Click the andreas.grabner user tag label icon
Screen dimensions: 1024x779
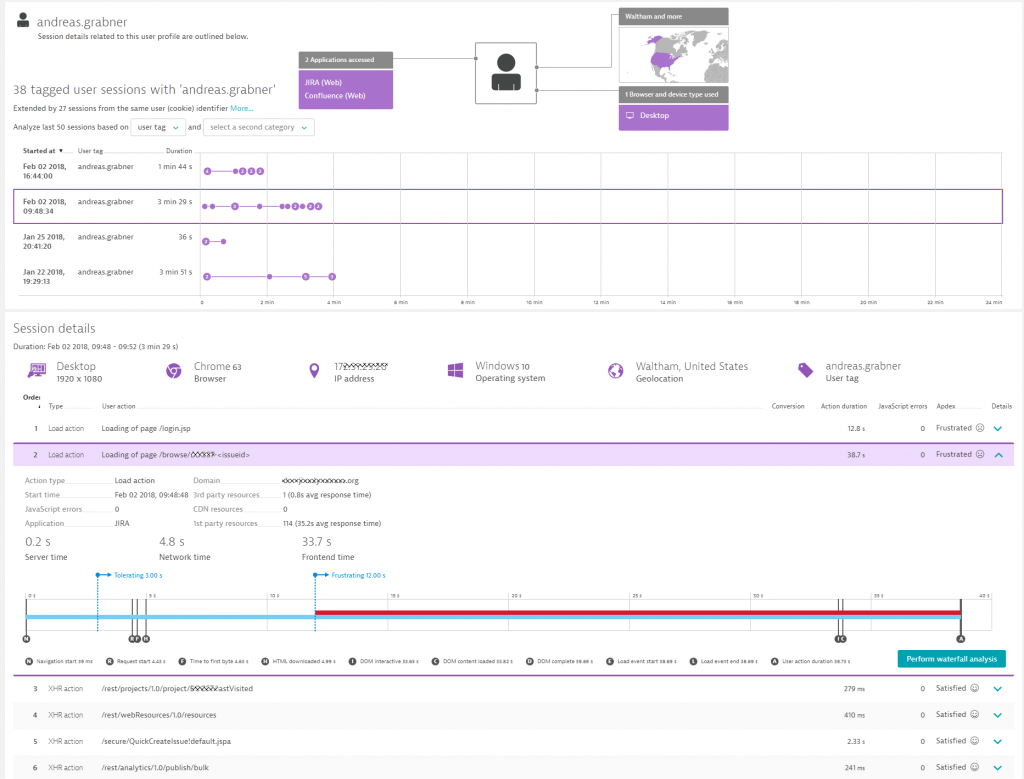tap(805, 369)
